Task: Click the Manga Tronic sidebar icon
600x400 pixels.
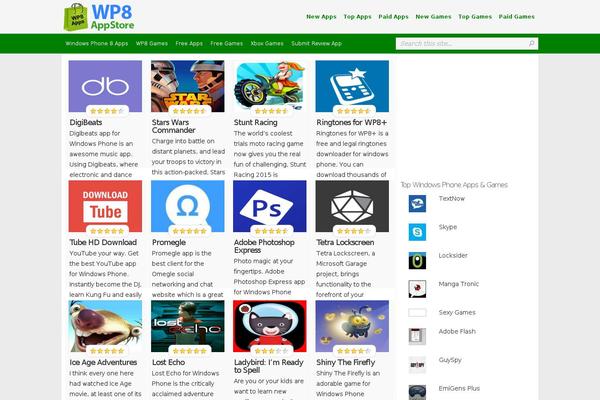Action: pyautogui.click(x=417, y=289)
